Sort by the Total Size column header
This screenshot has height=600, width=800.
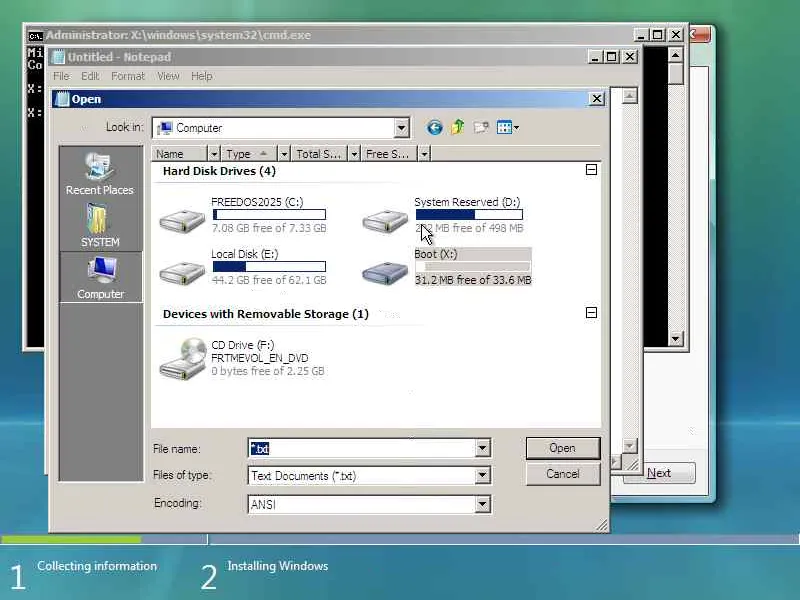pyautogui.click(x=320, y=154)
